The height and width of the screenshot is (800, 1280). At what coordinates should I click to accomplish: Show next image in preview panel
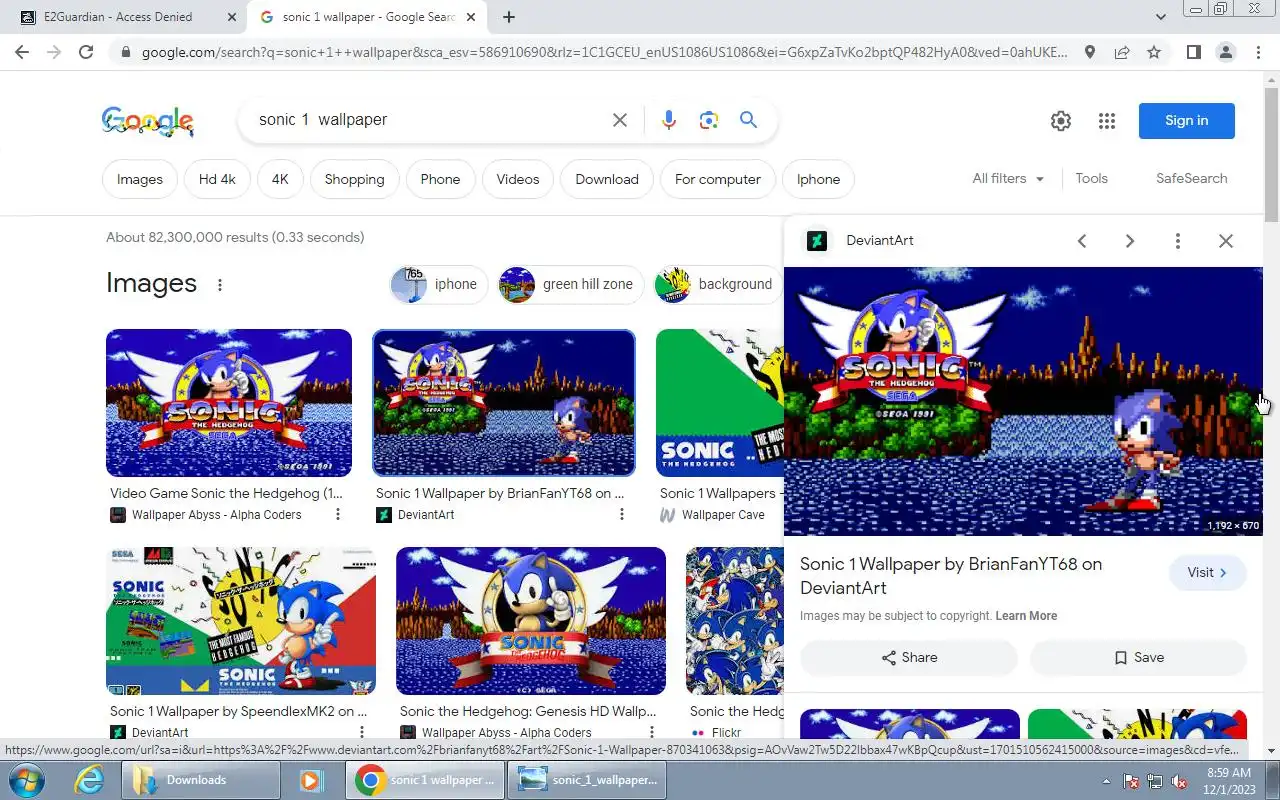1130,241
